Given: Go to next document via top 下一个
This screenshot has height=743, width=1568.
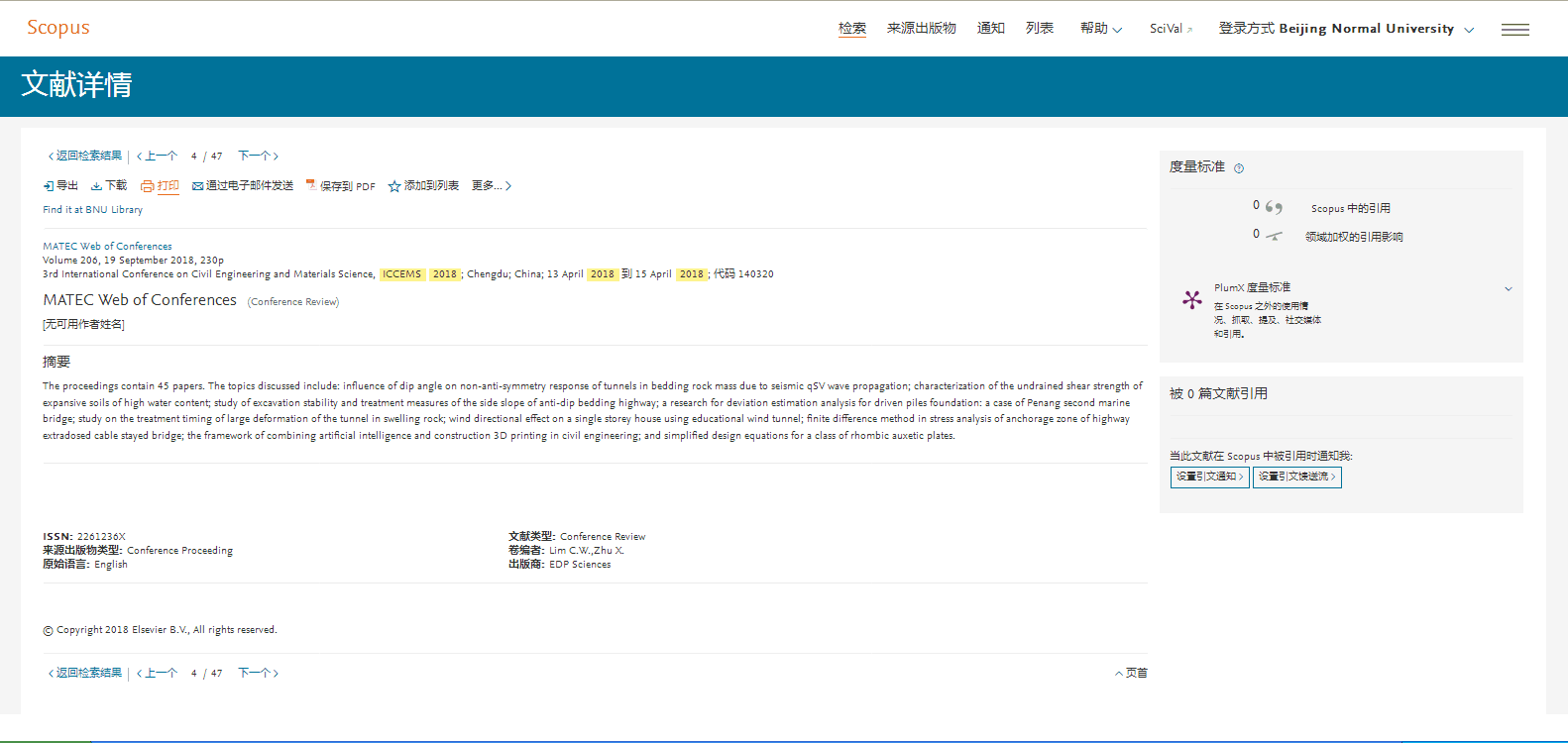Looking at the screenshot, I should (x=259, y=157).
